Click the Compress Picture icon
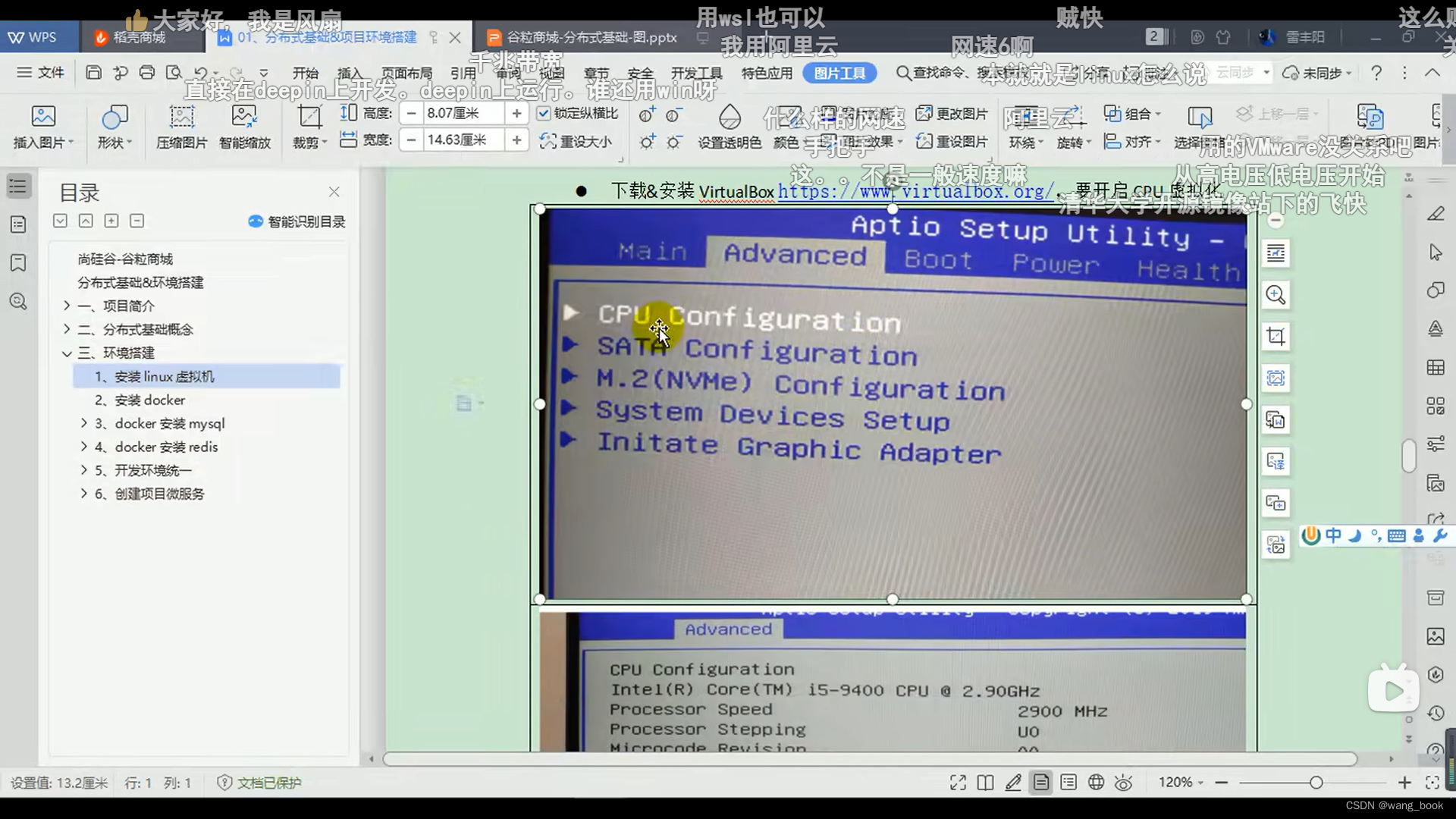 coord(181,116)
